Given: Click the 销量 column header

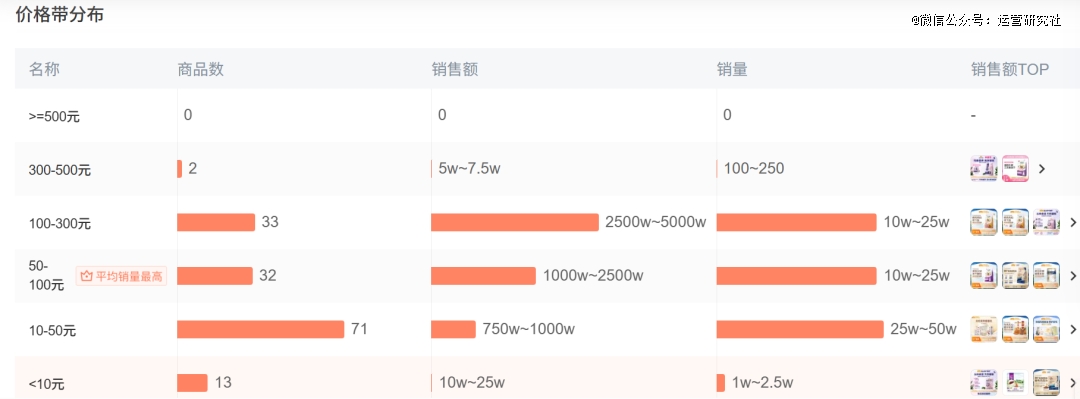Looking at the screenshot, I should click(732, 69).
